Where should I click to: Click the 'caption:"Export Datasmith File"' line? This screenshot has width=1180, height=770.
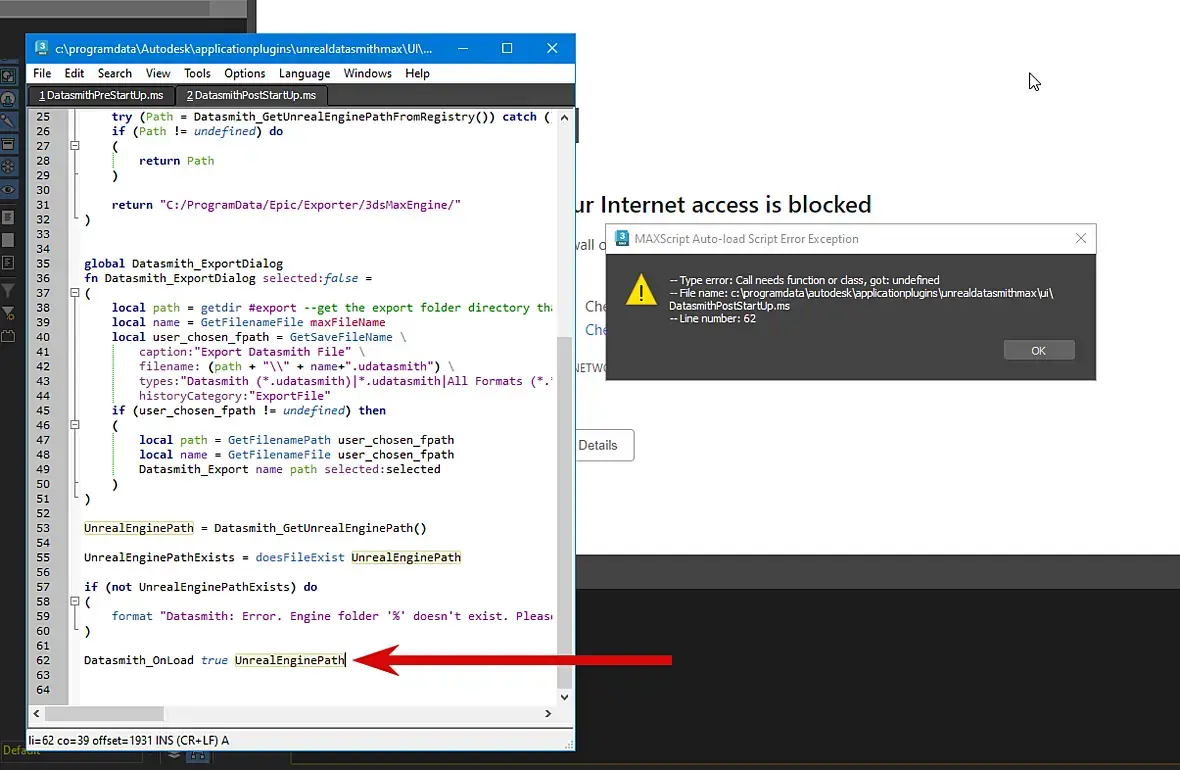[252, 352]
